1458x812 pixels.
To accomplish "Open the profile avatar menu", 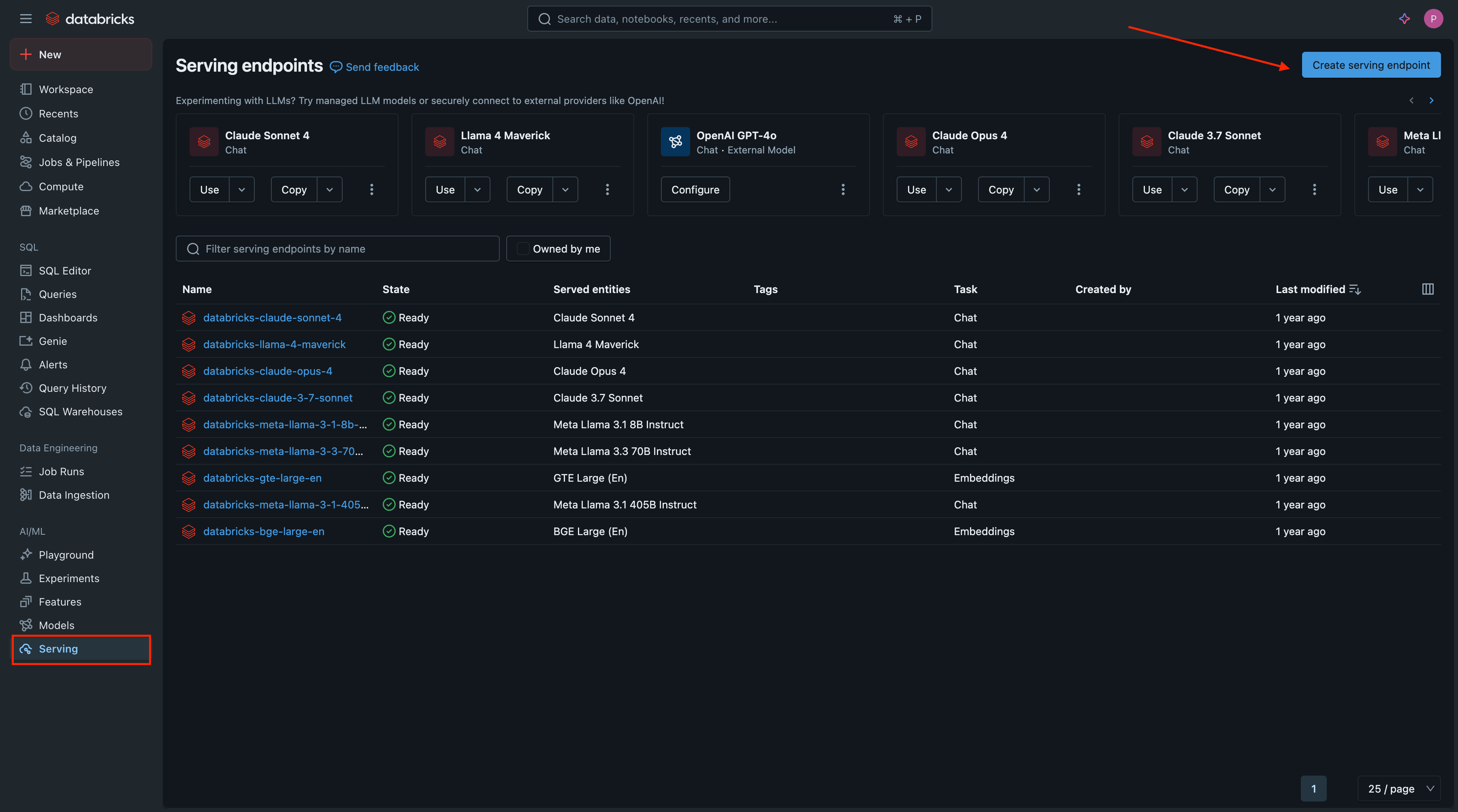I will 1433,18.
